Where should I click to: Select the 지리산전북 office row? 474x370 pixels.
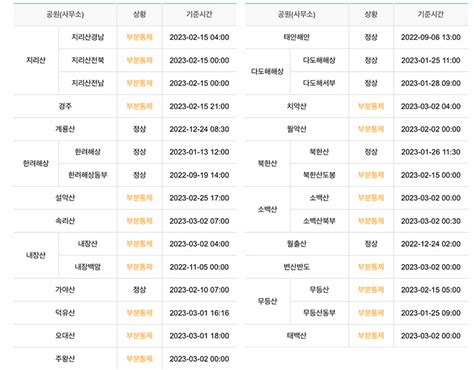point(147,60)
